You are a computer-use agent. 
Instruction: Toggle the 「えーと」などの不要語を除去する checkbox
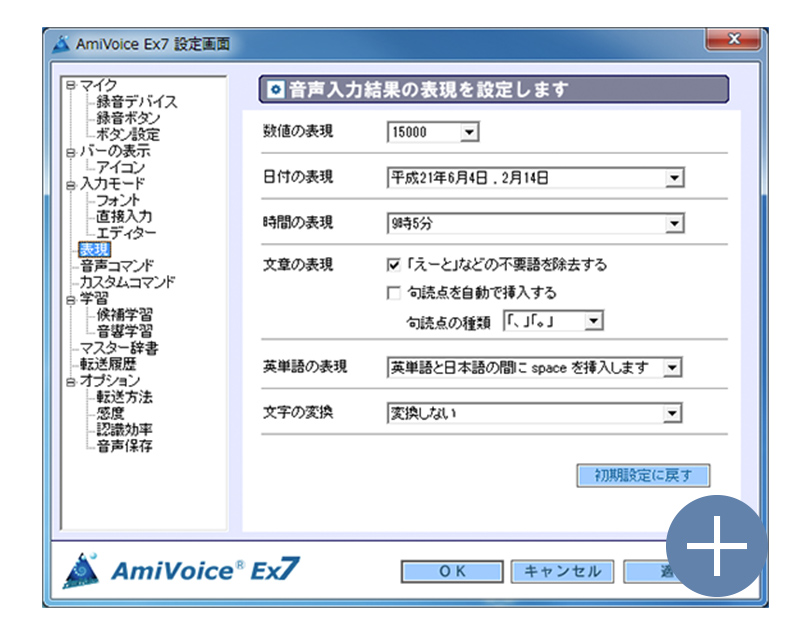point(394,265)
